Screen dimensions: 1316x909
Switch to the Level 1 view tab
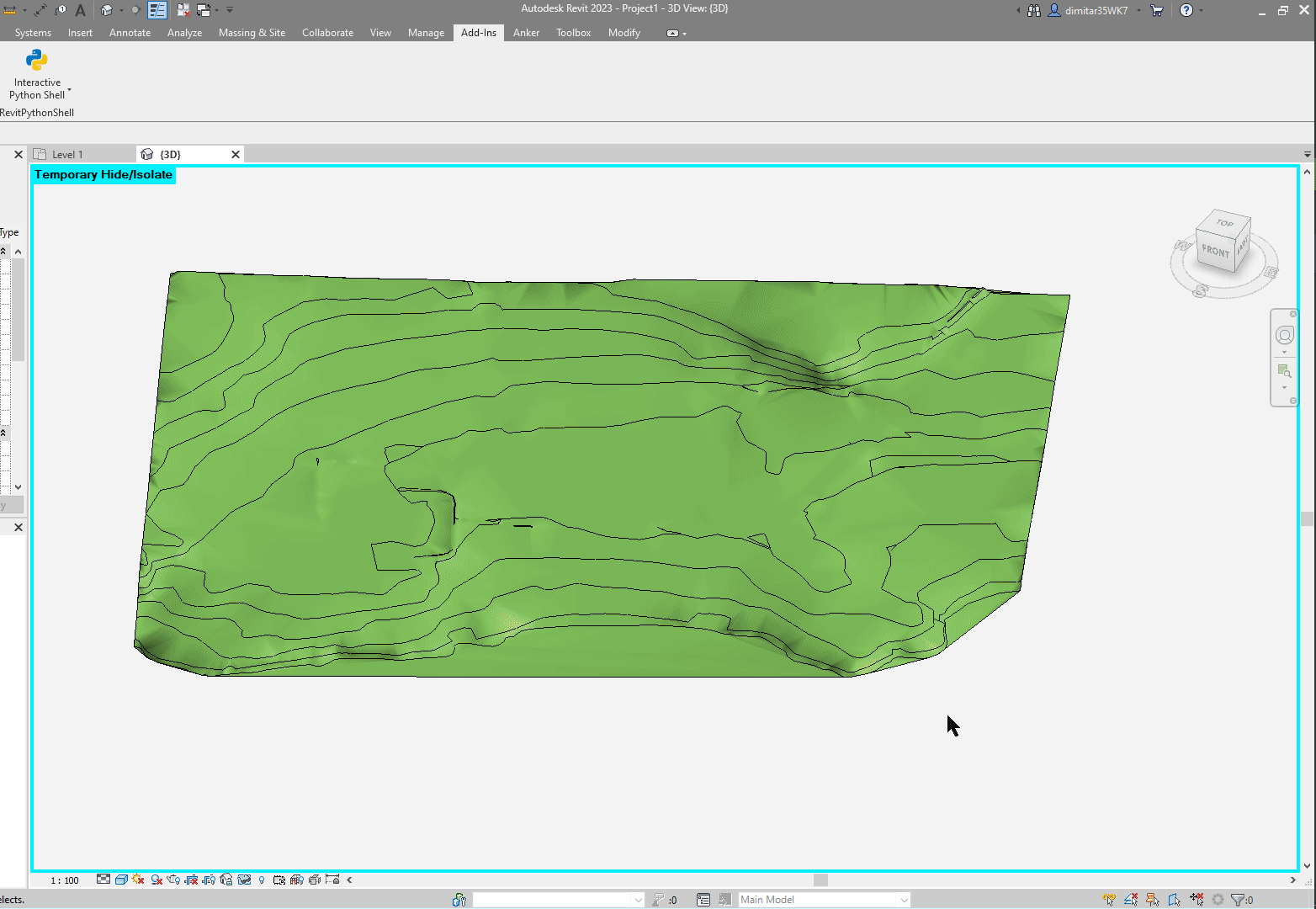[67, 154]
